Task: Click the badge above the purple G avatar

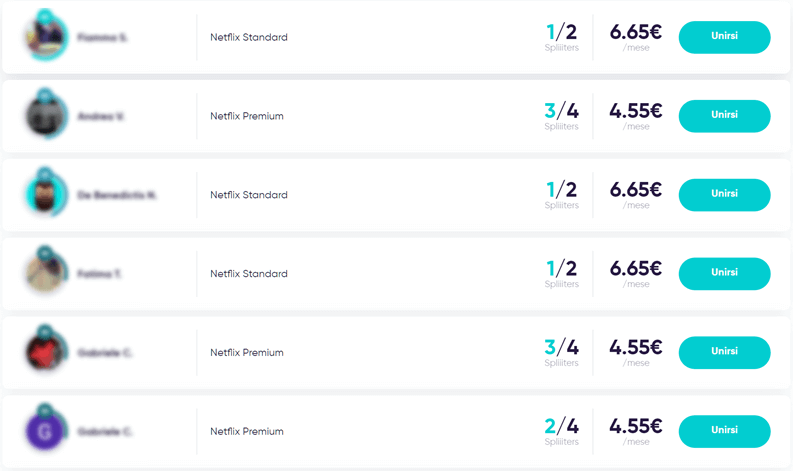Action: tap(45, 410)
